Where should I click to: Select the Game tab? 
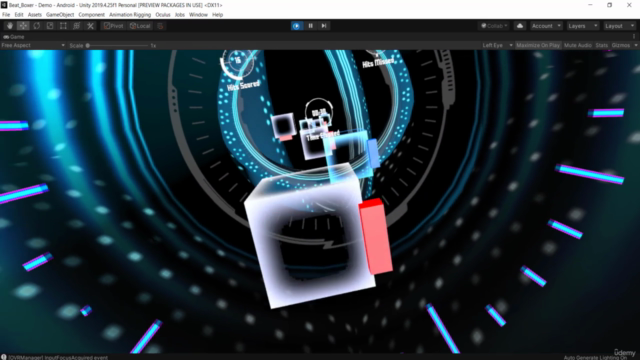[14, 37]
